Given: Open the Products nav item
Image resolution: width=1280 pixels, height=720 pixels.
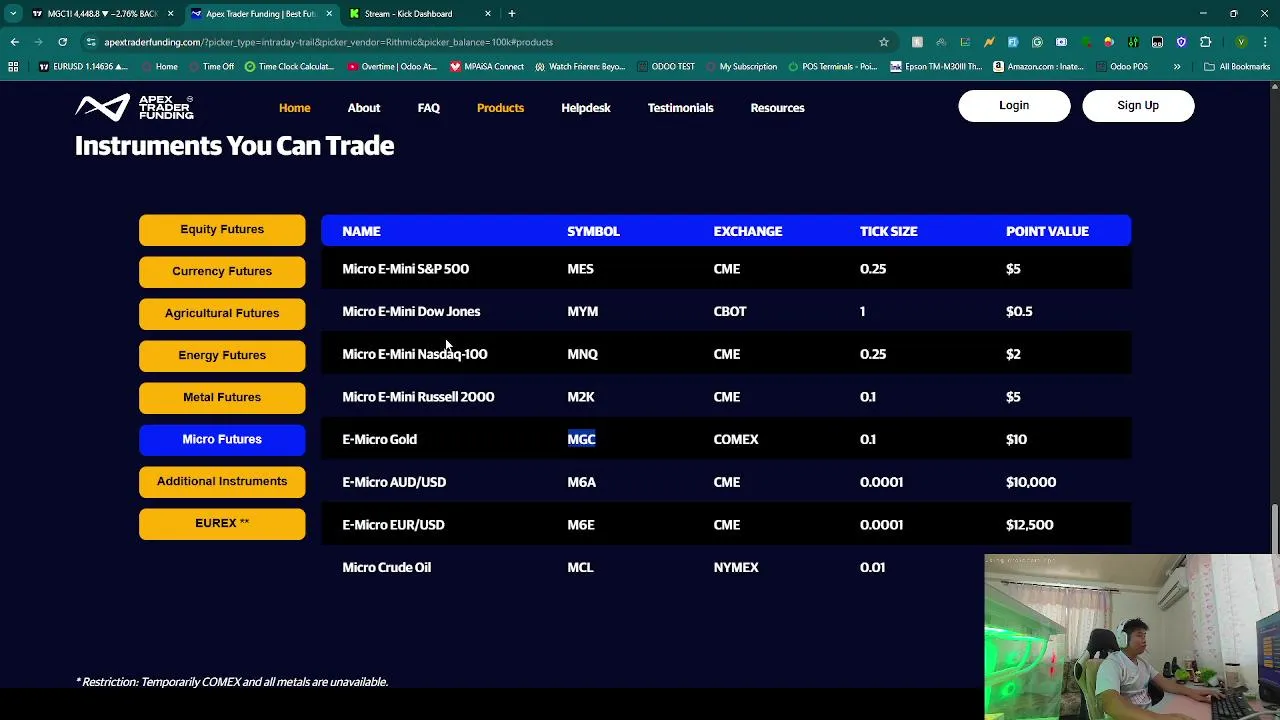Looking at the screenshot, I should [x=500, y=108].
